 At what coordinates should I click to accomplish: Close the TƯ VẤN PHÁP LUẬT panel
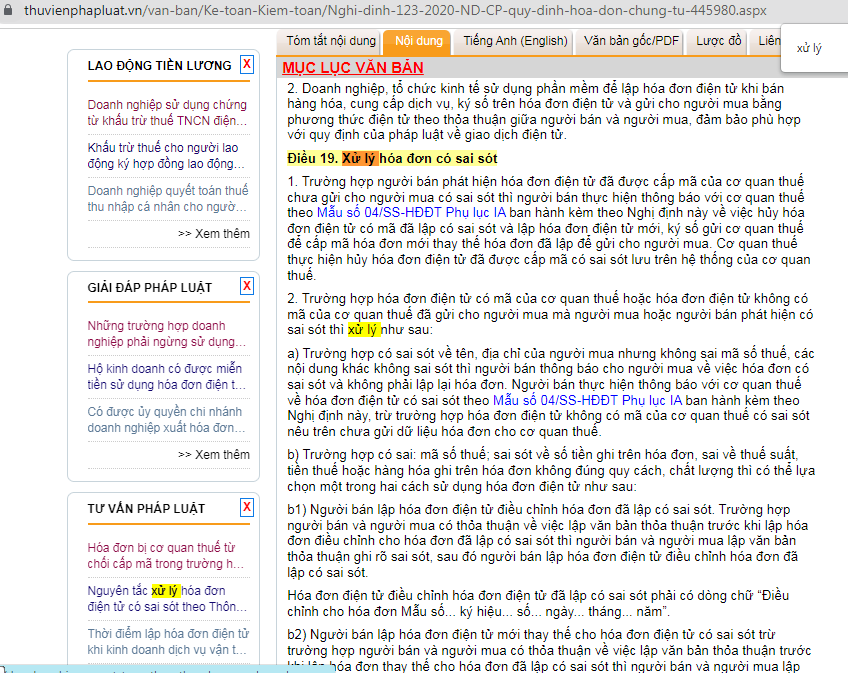coord(247,508)
